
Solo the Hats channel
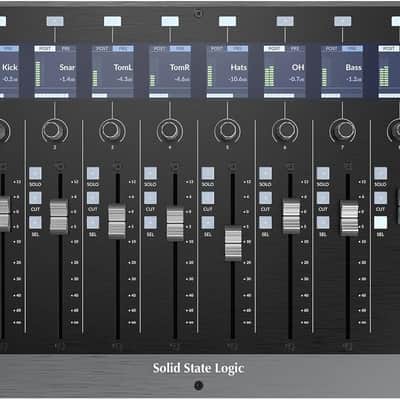(x=208, y=173)
